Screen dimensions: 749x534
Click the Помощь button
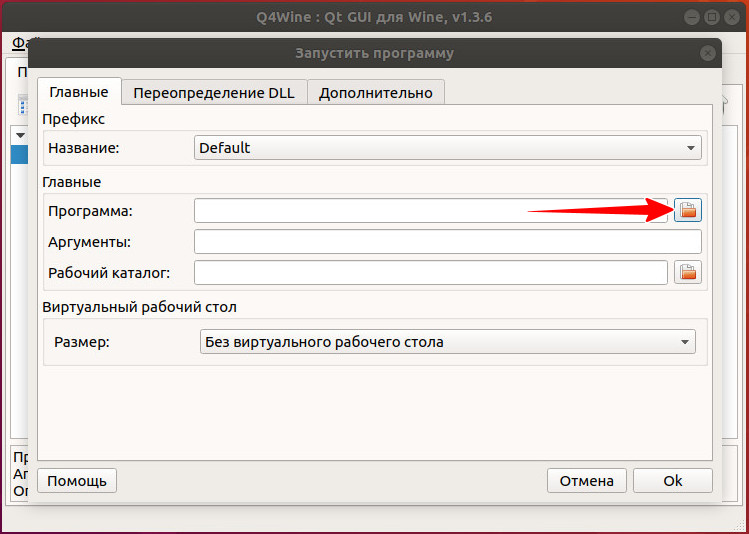click(x=77, y=481)
